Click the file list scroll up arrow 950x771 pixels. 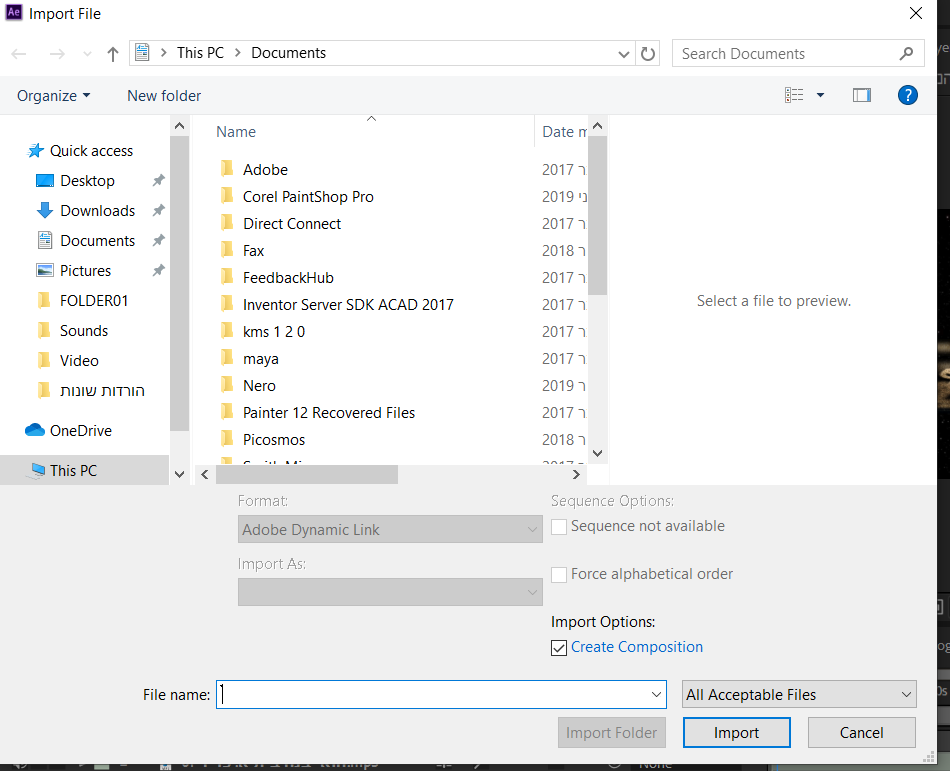[x=597, y=126]
